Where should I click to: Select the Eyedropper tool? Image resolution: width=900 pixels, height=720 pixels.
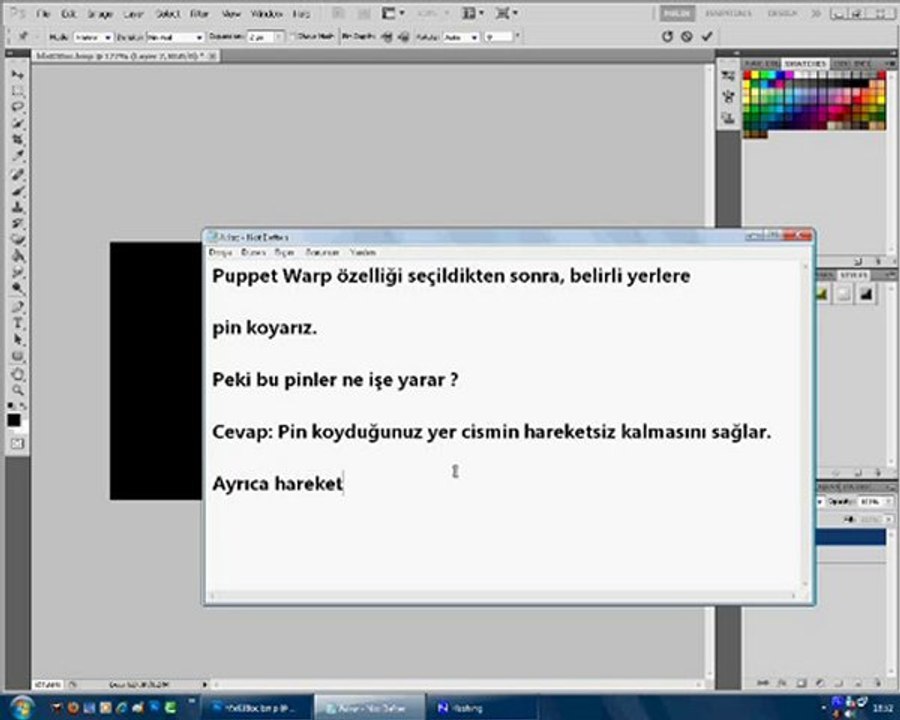17,156
